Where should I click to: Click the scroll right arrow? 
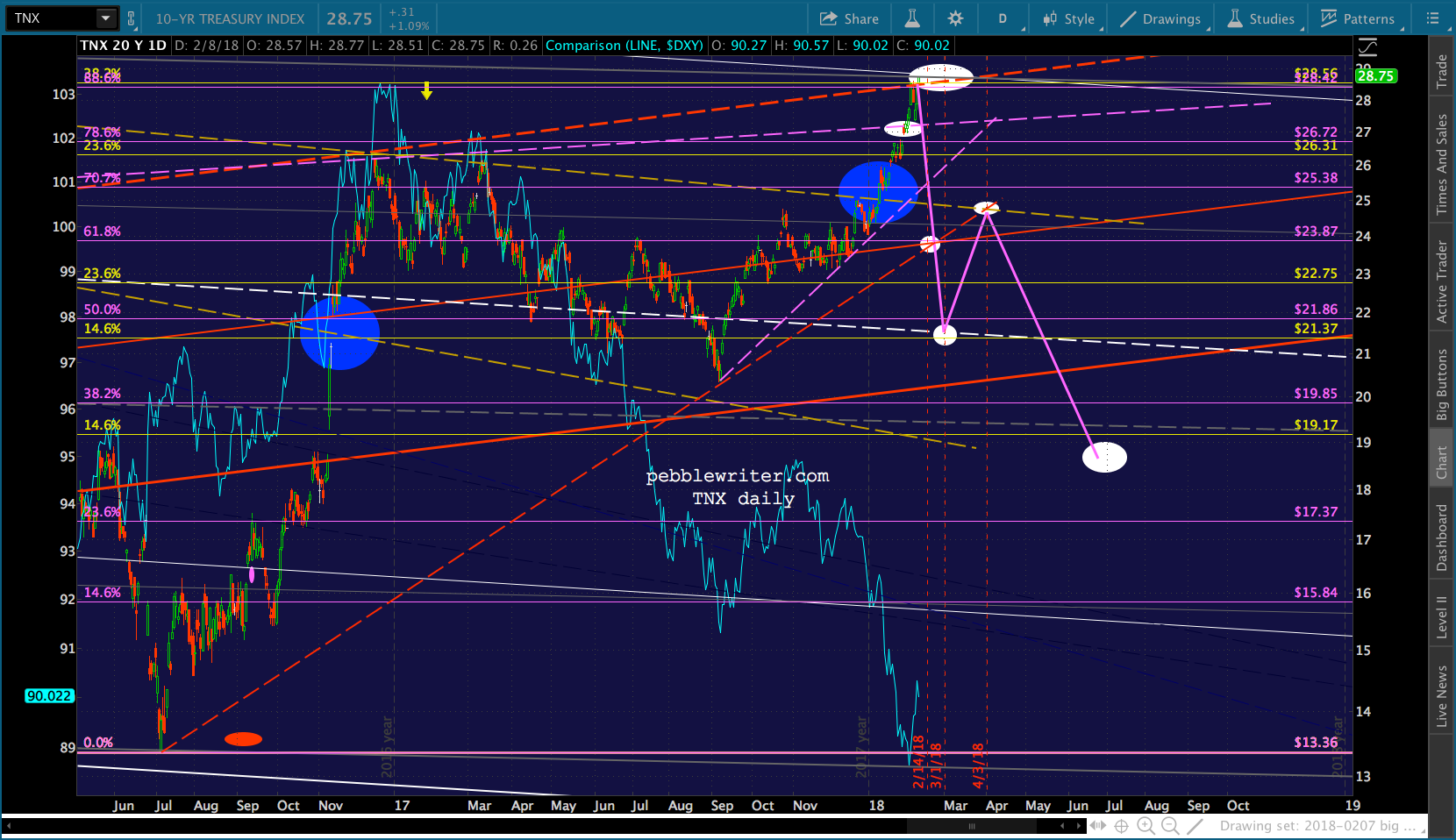pos(1078,826)
